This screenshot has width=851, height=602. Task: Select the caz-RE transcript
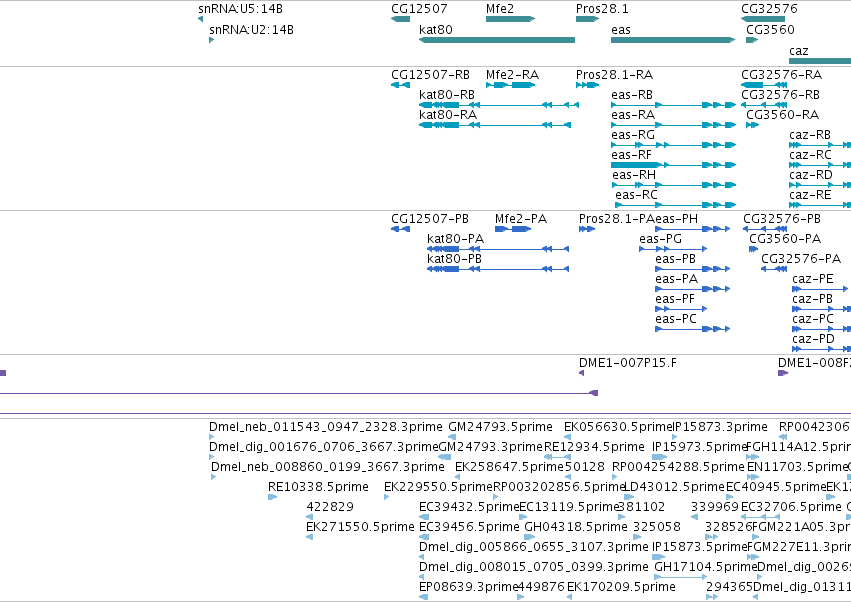click(x=820, y=205)
